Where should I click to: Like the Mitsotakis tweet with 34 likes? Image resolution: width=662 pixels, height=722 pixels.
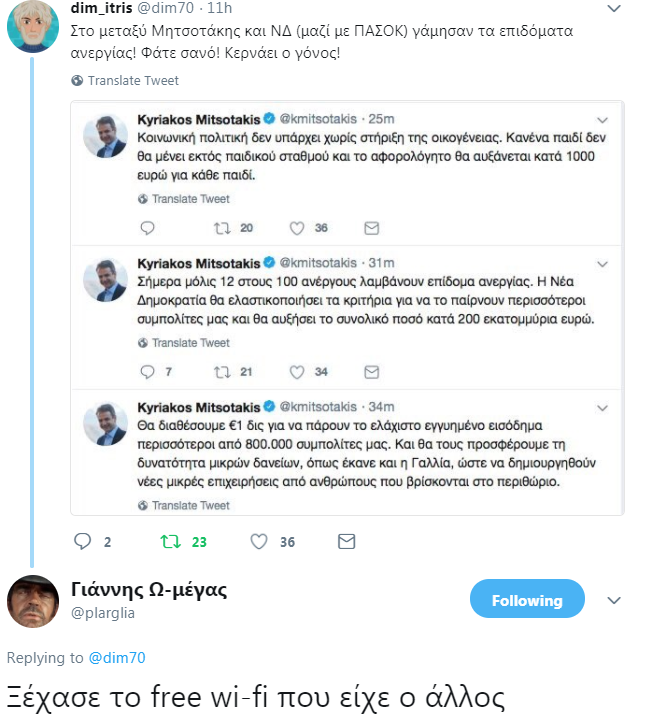pos(296,372)
